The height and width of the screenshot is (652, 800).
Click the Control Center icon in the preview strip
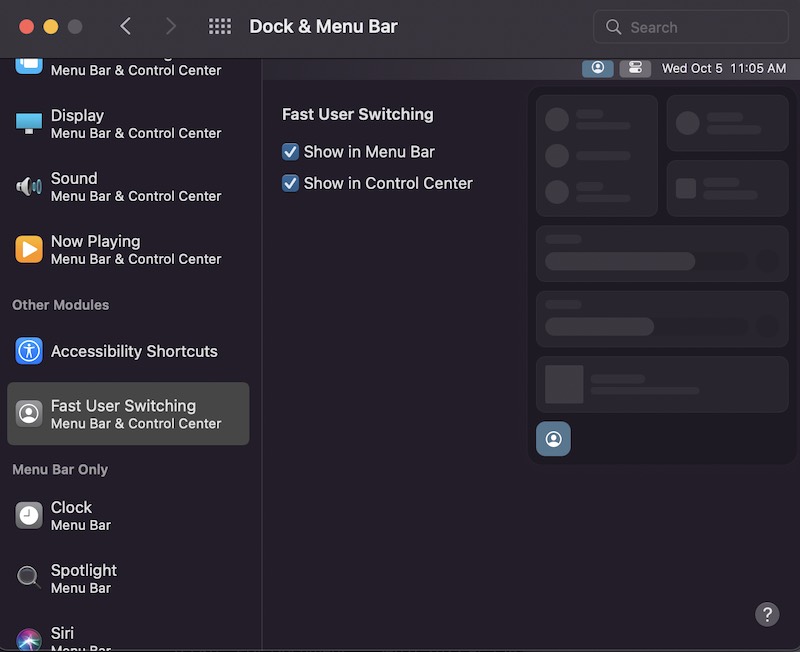[635, 67]
